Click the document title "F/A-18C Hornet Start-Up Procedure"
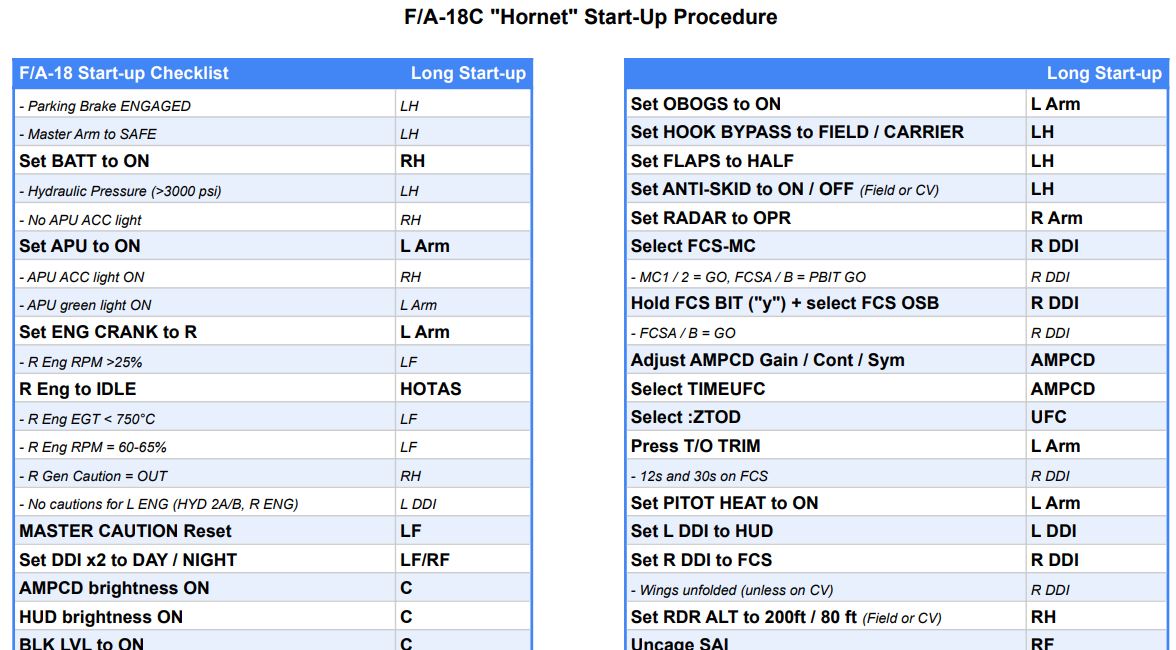 pos(590,17)
